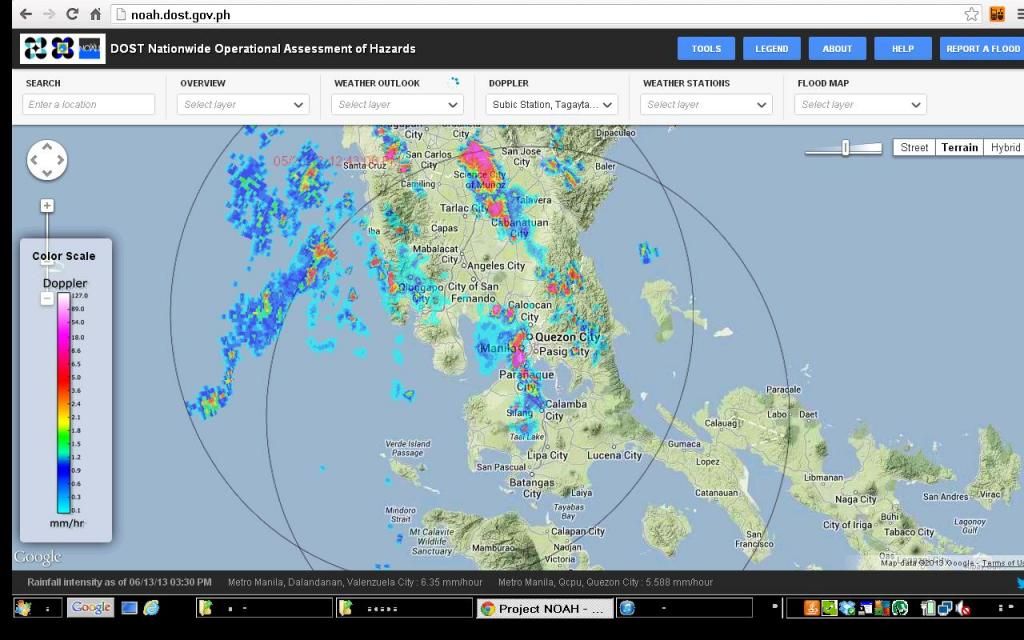The image size is (1024, 640).
Task: Click the "Virac" map label
Action: pyautogui.click(x=990, y=494)
